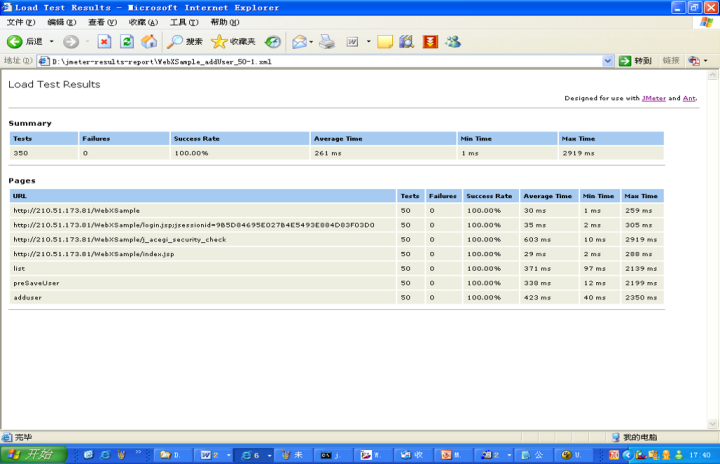Click the Windows flag logo in menu bar
The height and width of the screenshot is (464, 720).
click(x=706, y=23)
